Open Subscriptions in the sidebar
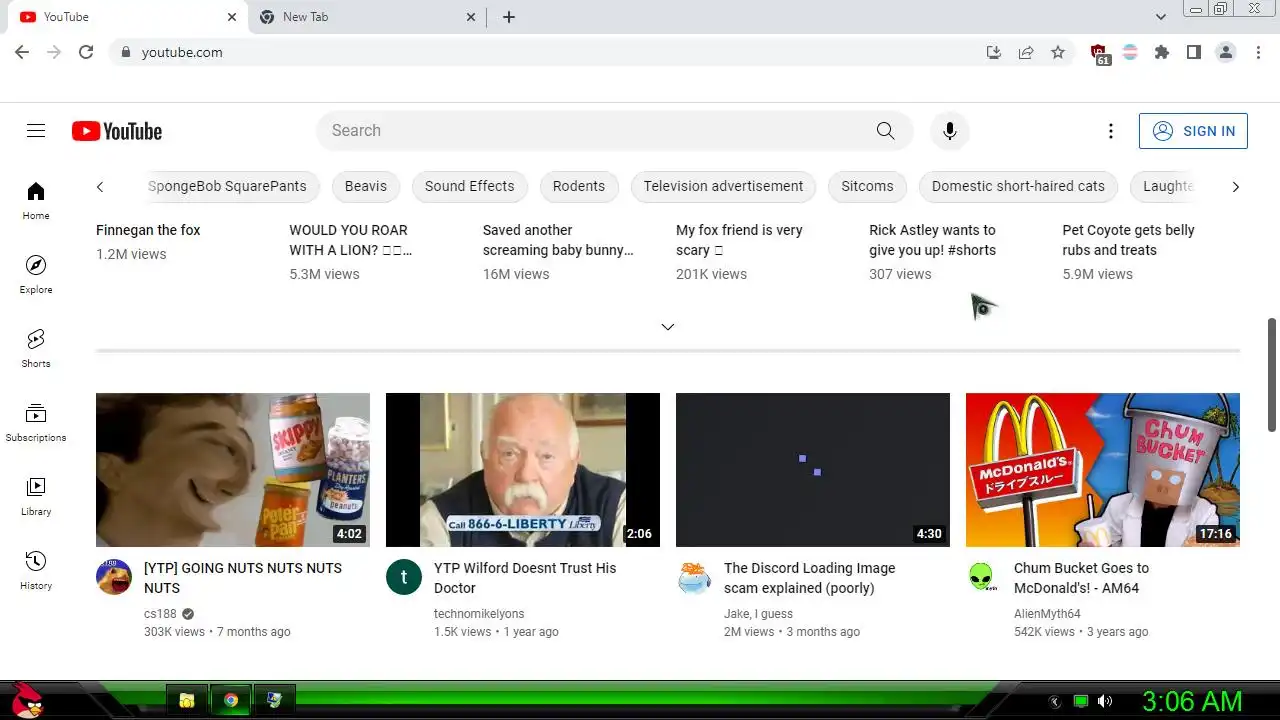Screen dimensions: 1280x720 point(36,422)
